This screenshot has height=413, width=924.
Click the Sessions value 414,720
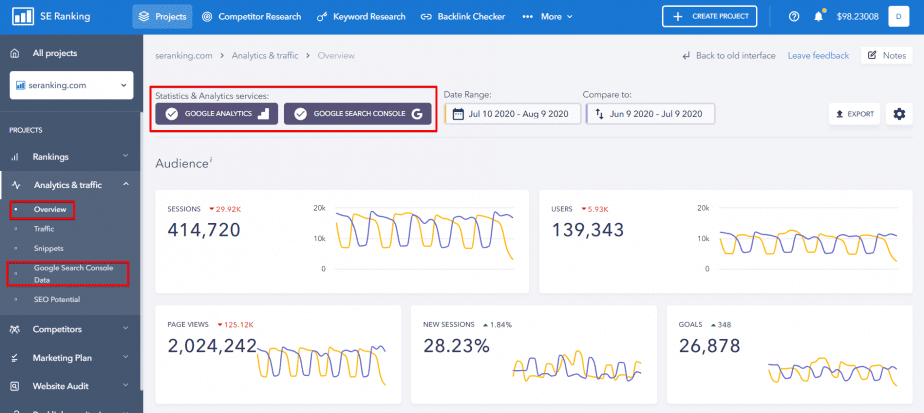coord(204,229)
